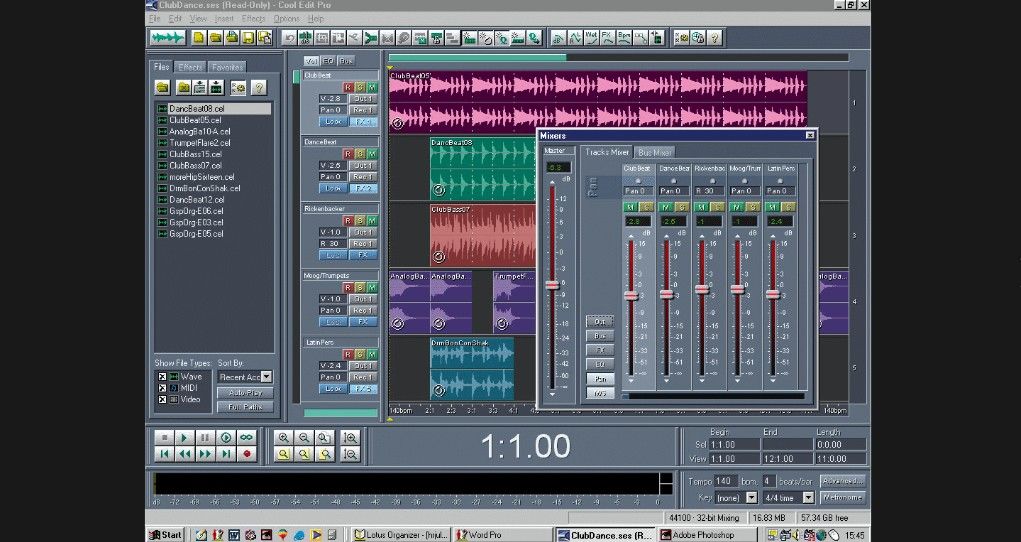
Task: Click the Tempo 140 bpm input field
Action: [x=726, y=481]
